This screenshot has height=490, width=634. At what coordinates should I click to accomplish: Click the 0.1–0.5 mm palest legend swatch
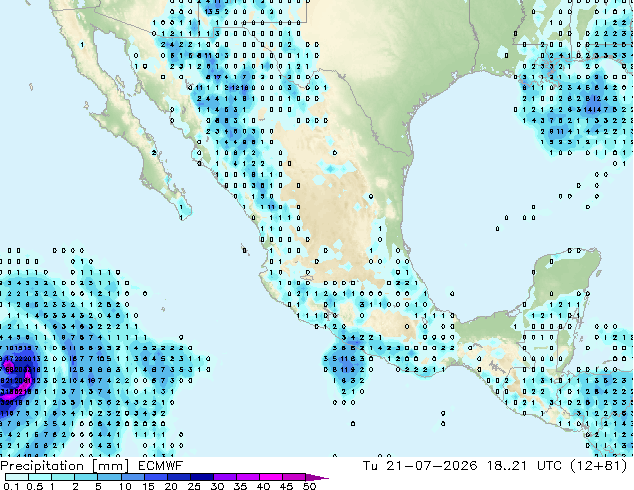(x=17, y=477)
